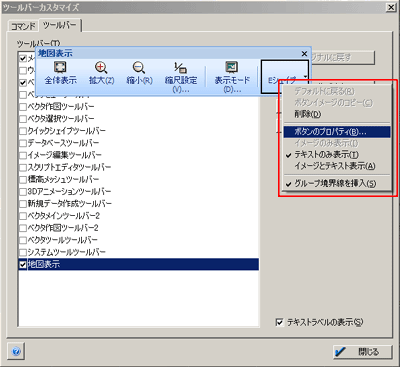Click the blue help question mark icon
This screenshot has height=367, width=400.
16,351
